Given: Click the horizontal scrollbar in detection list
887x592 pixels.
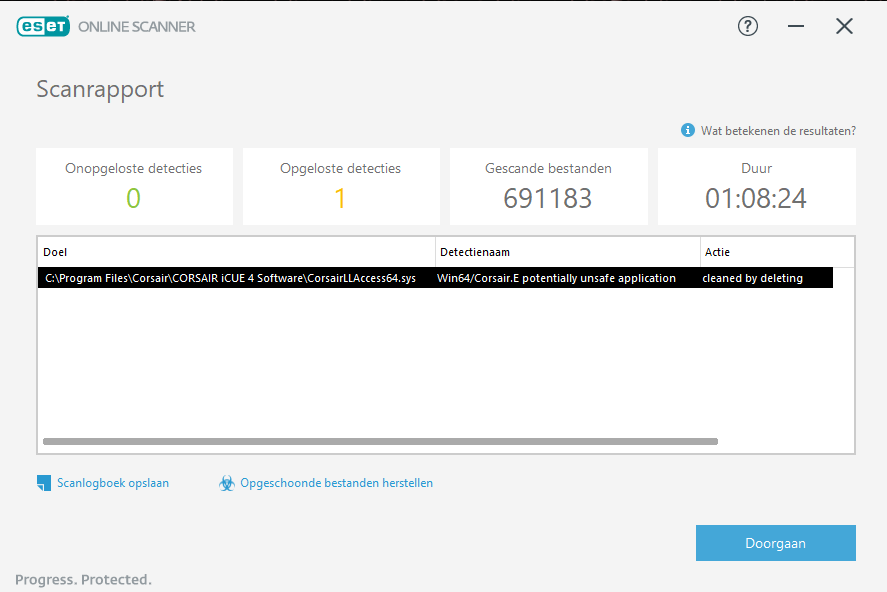Looking at the screenshot, I should click(x=380, y=442).
